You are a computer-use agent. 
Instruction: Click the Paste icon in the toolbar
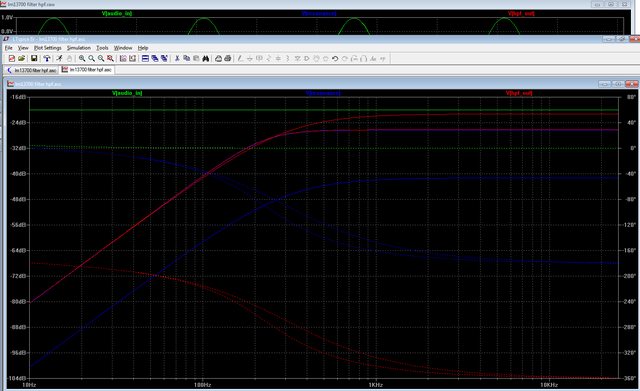click(x=196, y=58)
